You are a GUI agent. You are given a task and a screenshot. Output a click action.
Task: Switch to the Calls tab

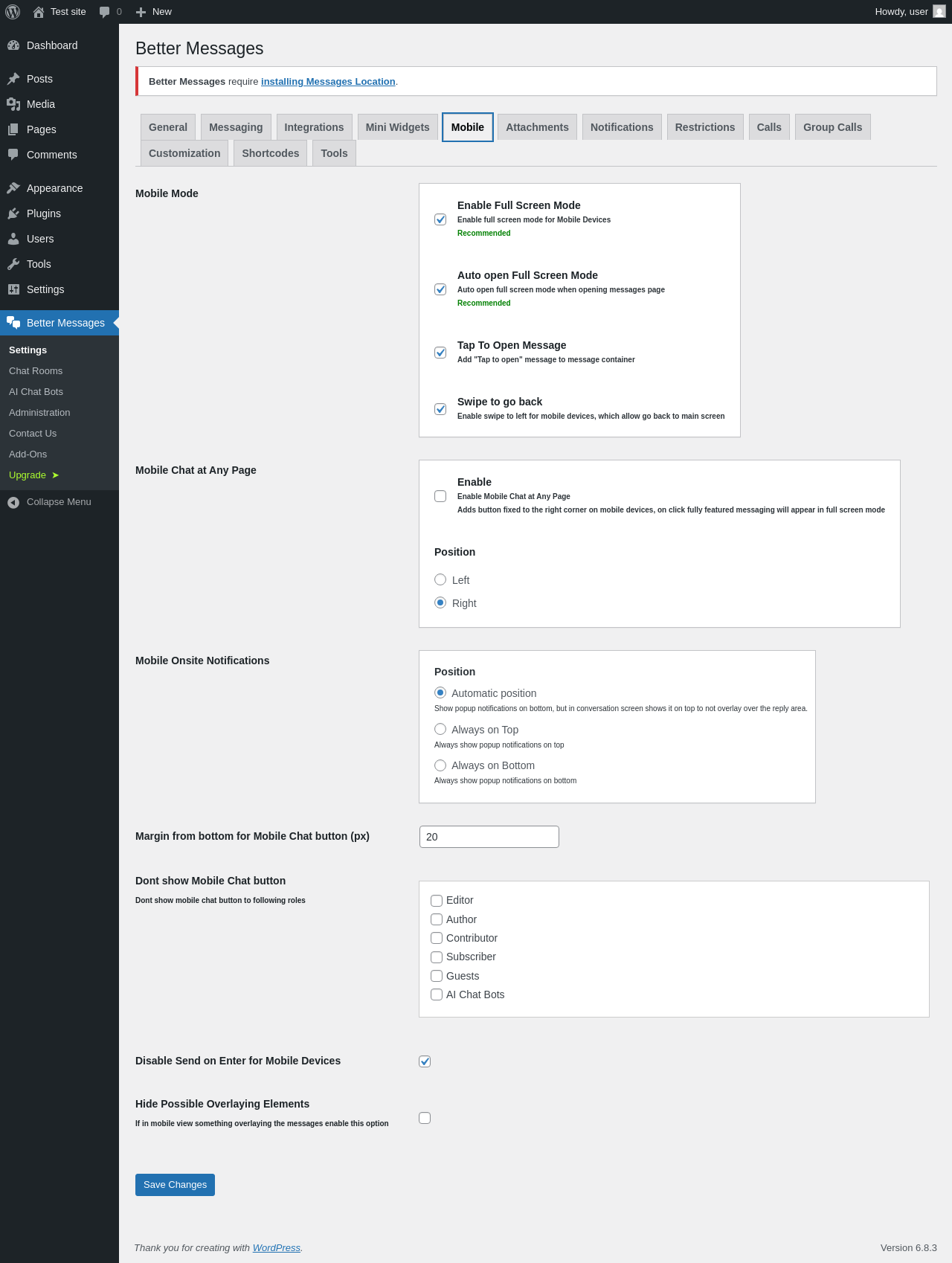(x=769, y=127)
